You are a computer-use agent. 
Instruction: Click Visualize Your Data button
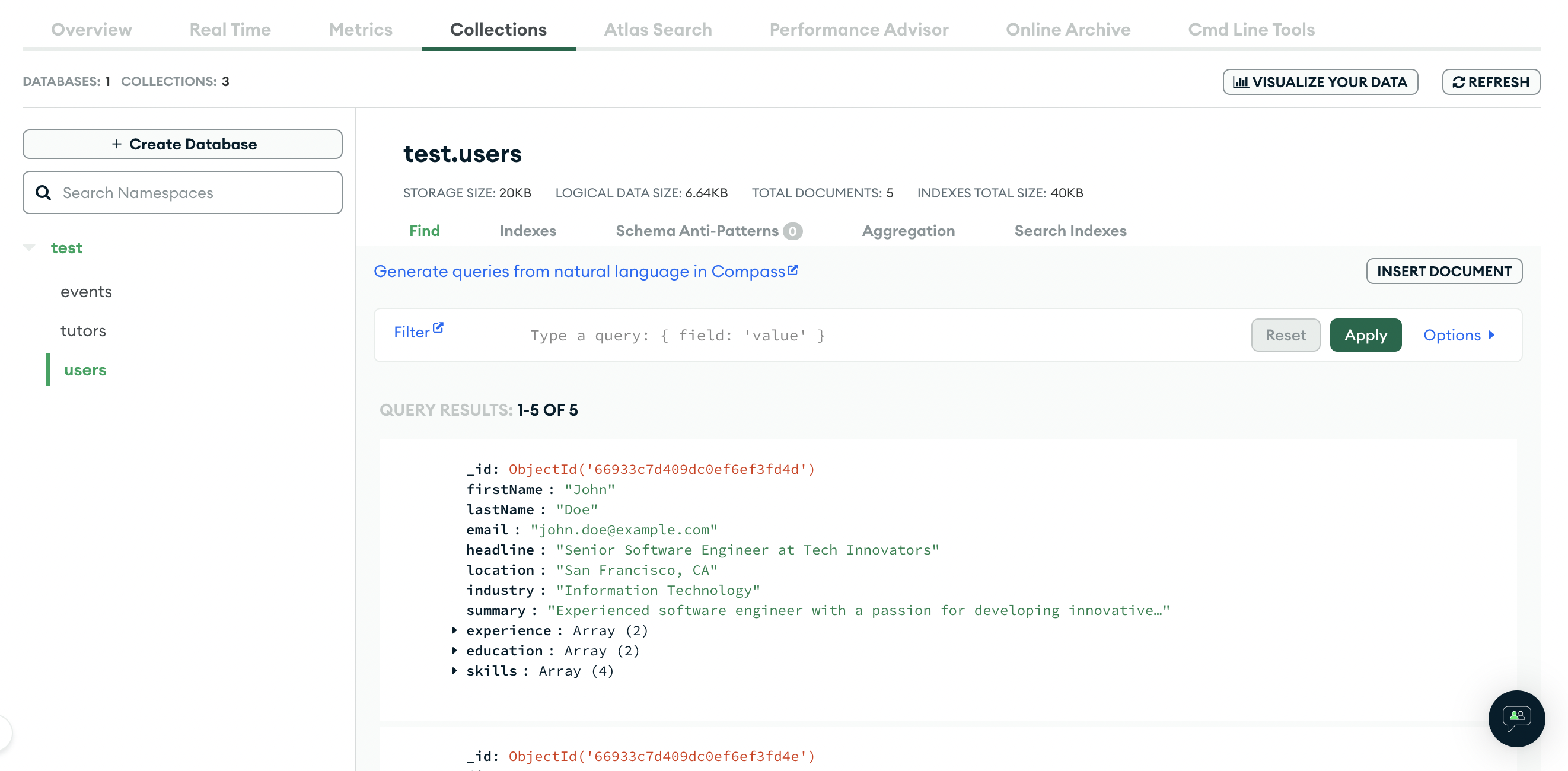tap(1320, 82)
